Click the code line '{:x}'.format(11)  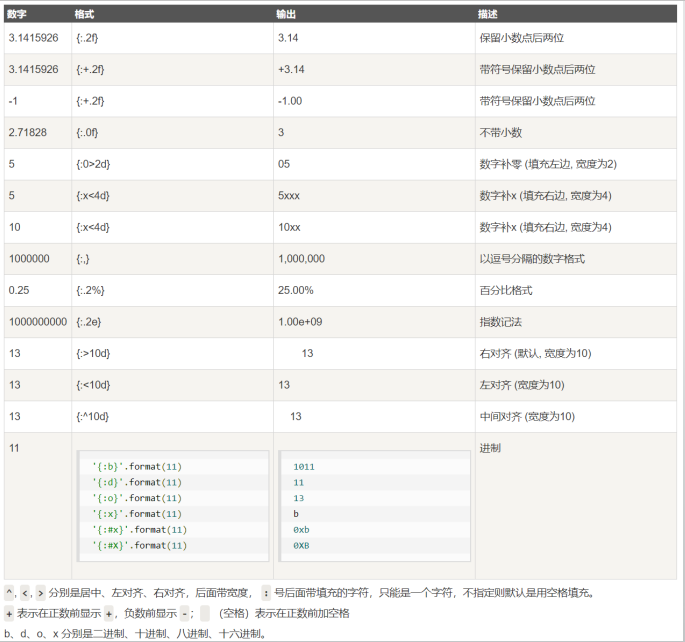tap(137, 514)
